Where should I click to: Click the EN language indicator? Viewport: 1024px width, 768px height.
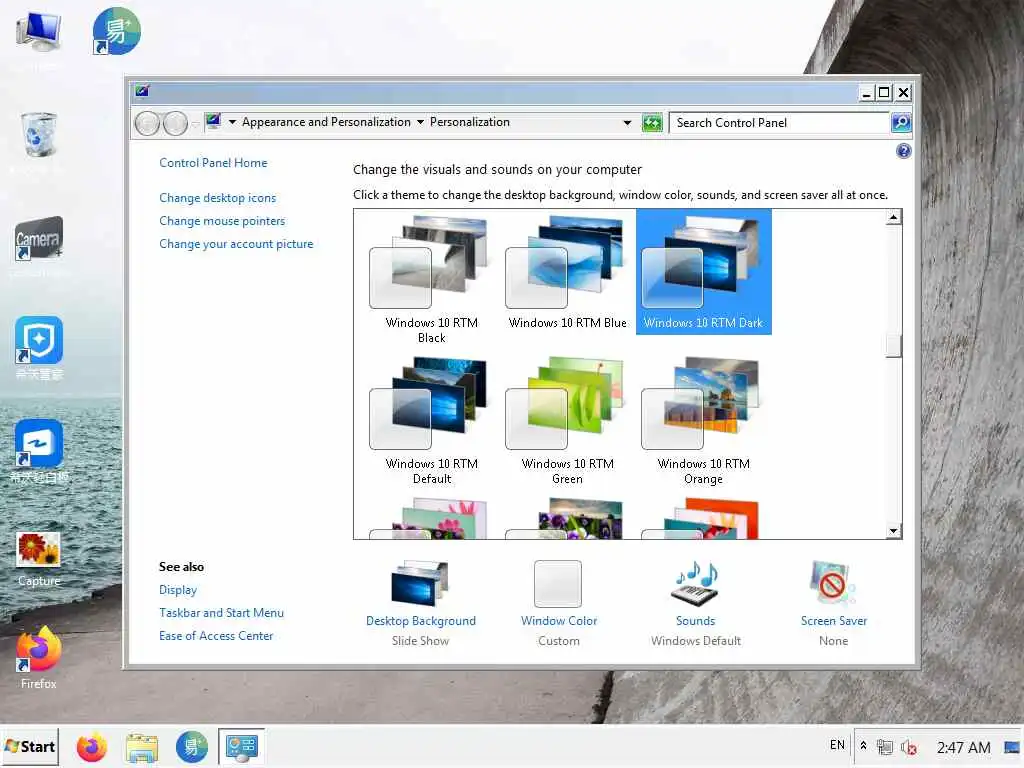pyautogui.click(x=837, y=745)
